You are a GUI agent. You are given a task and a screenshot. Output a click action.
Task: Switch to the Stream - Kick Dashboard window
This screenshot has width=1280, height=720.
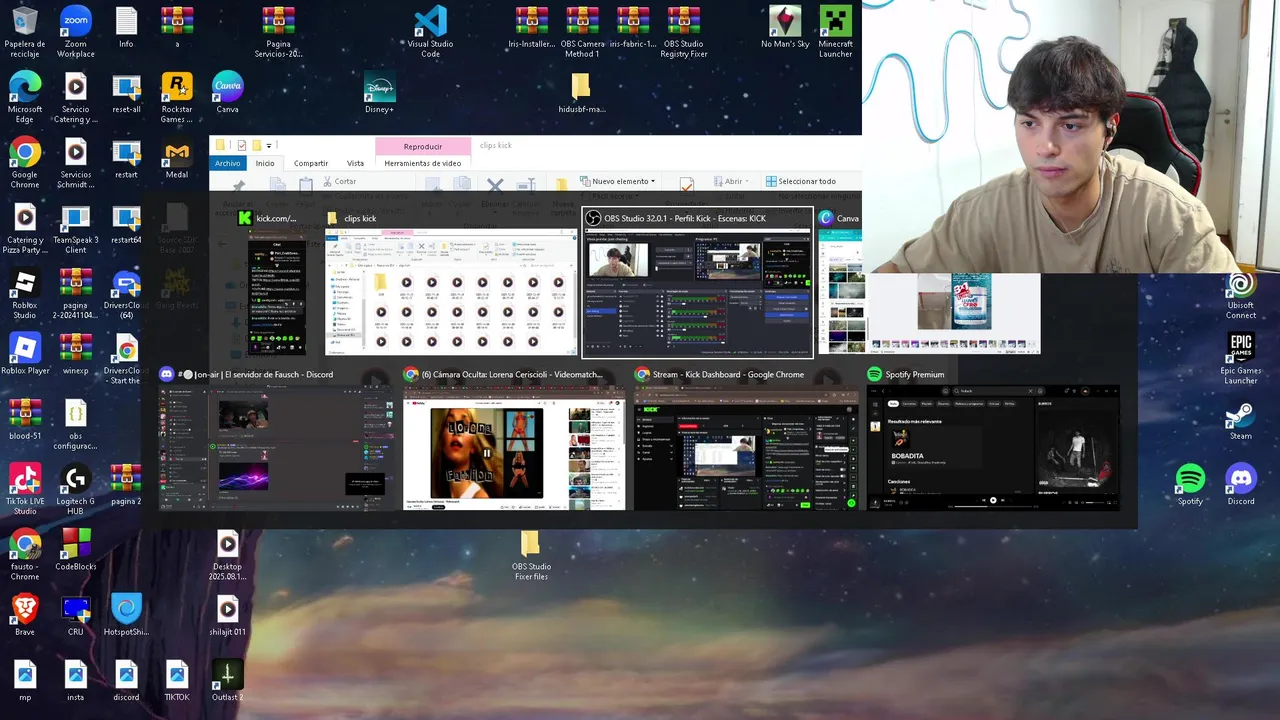746,440
